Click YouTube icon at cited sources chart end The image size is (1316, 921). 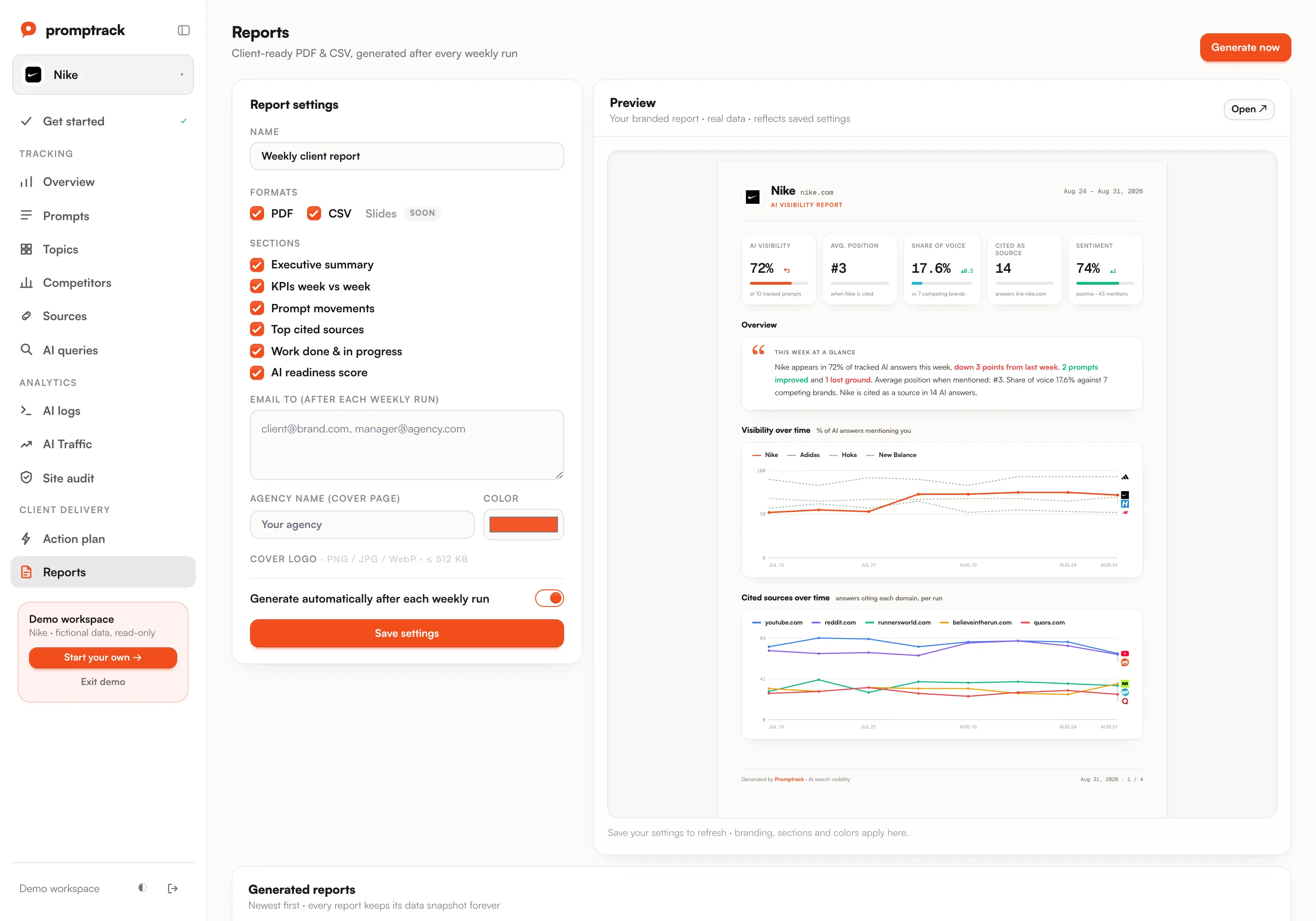[1125, 653]
